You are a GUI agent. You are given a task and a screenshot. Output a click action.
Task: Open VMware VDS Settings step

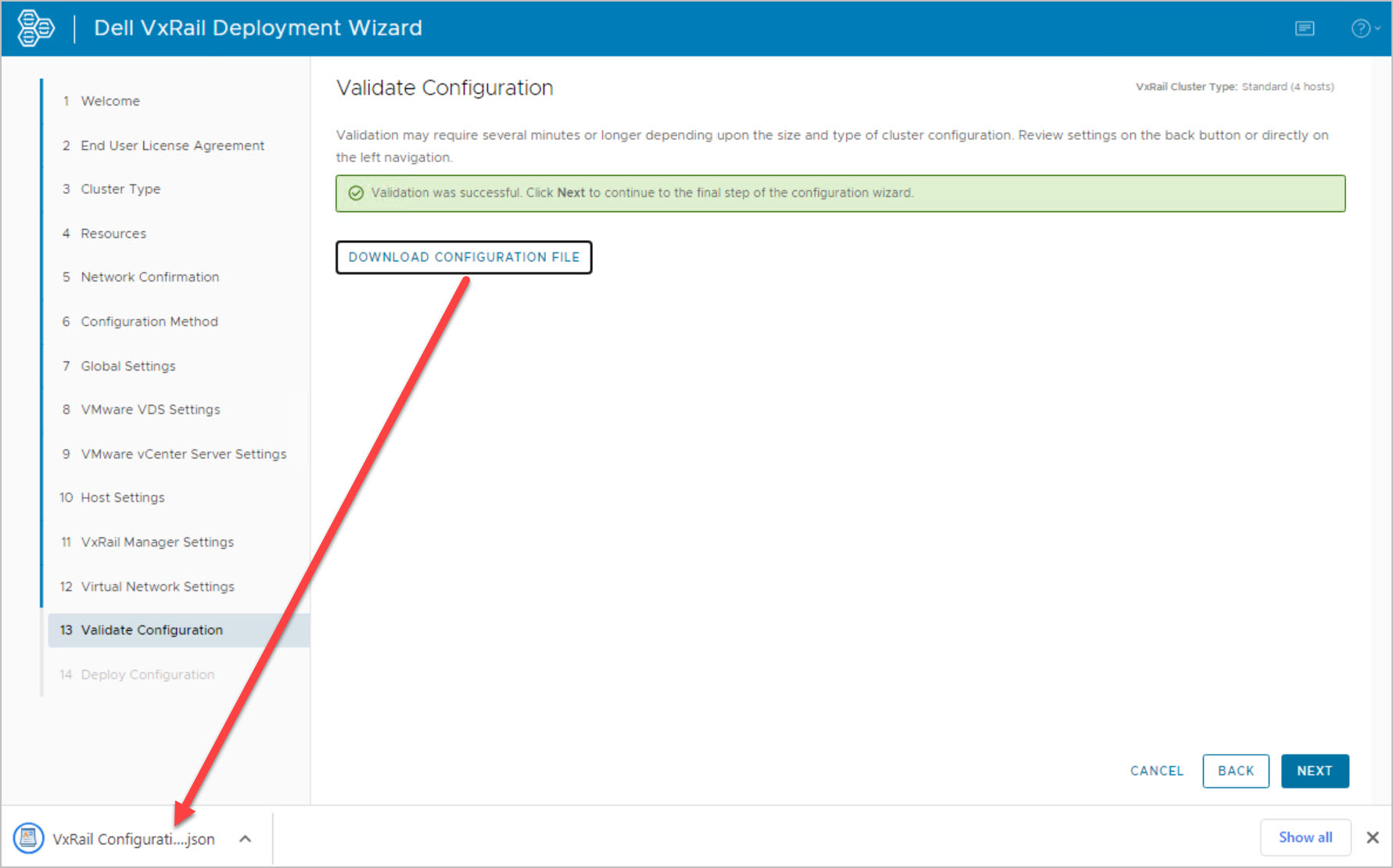pyautogui.click(x=151, y=410)
